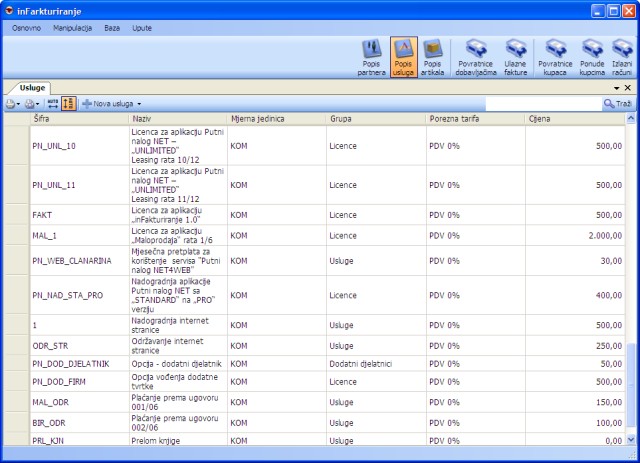The image size is (640, 463).
Task: Click the scrollbar up arrow
Action: (631, 119)
